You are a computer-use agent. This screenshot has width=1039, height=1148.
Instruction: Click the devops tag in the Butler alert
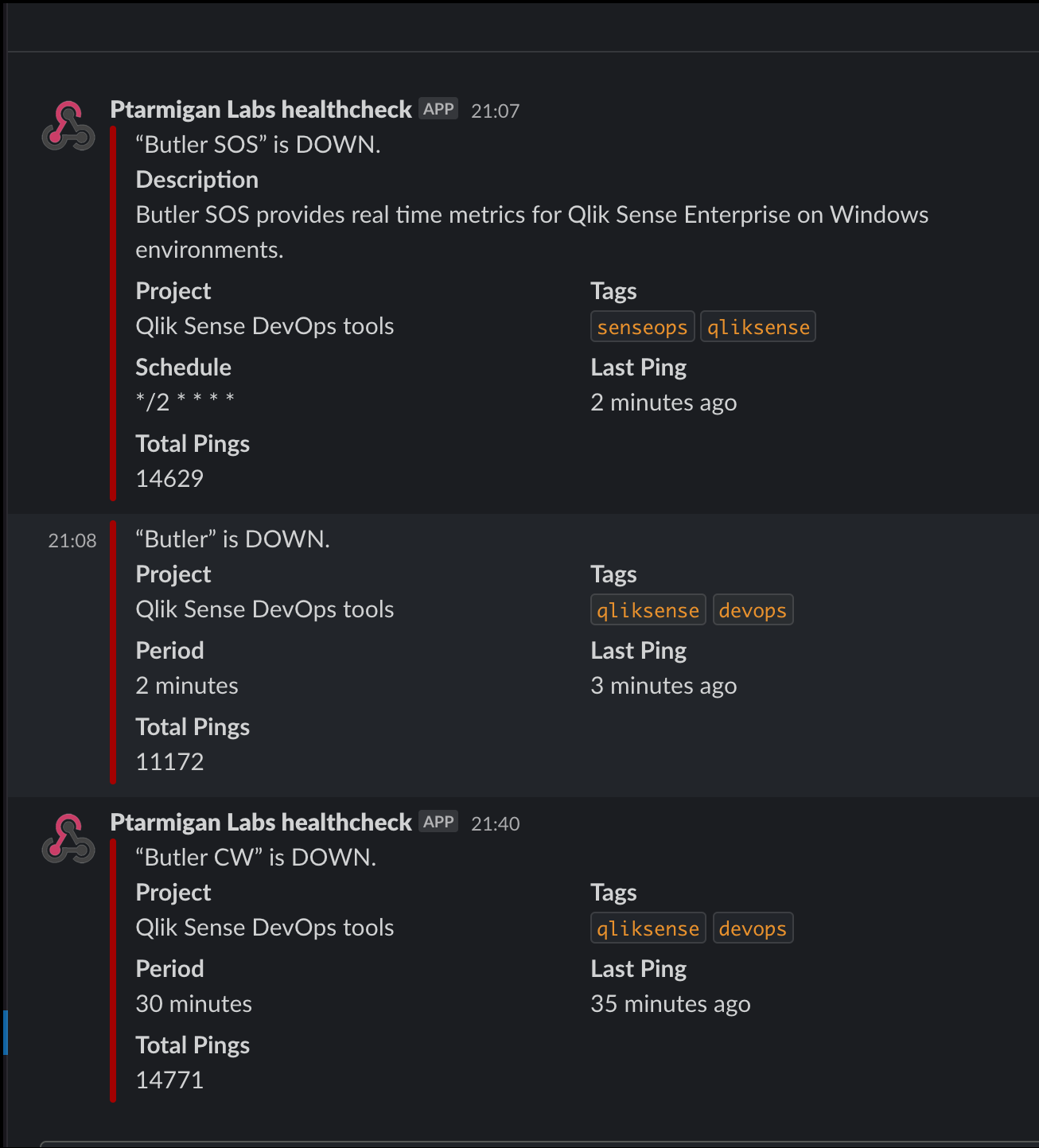(753, 610)
